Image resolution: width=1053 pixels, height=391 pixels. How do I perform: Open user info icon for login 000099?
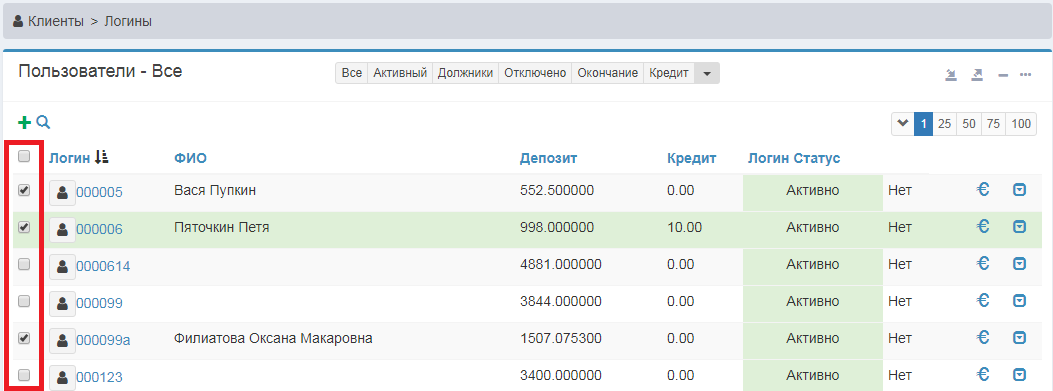pyautogui.click(x=62, y=304)
